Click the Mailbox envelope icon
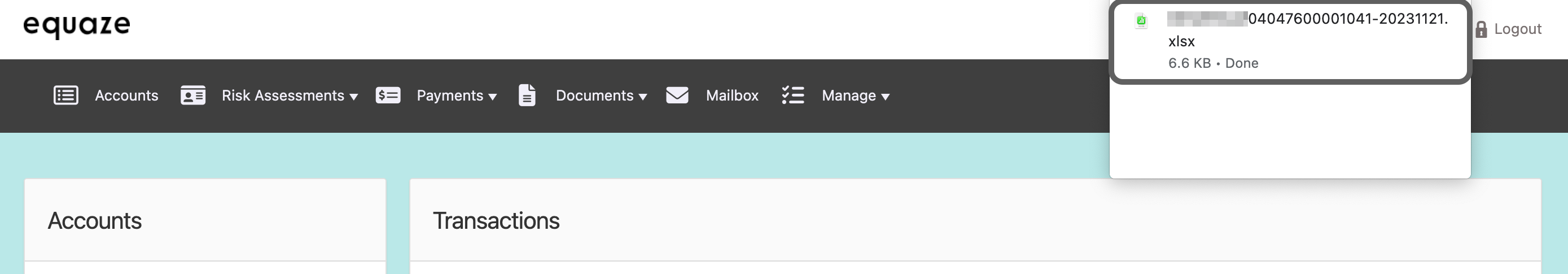 (x=677, y=95)
